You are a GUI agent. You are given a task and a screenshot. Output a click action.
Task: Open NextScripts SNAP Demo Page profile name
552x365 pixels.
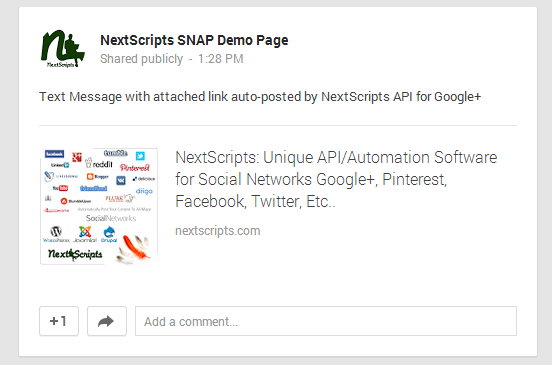tap(194, 40)
